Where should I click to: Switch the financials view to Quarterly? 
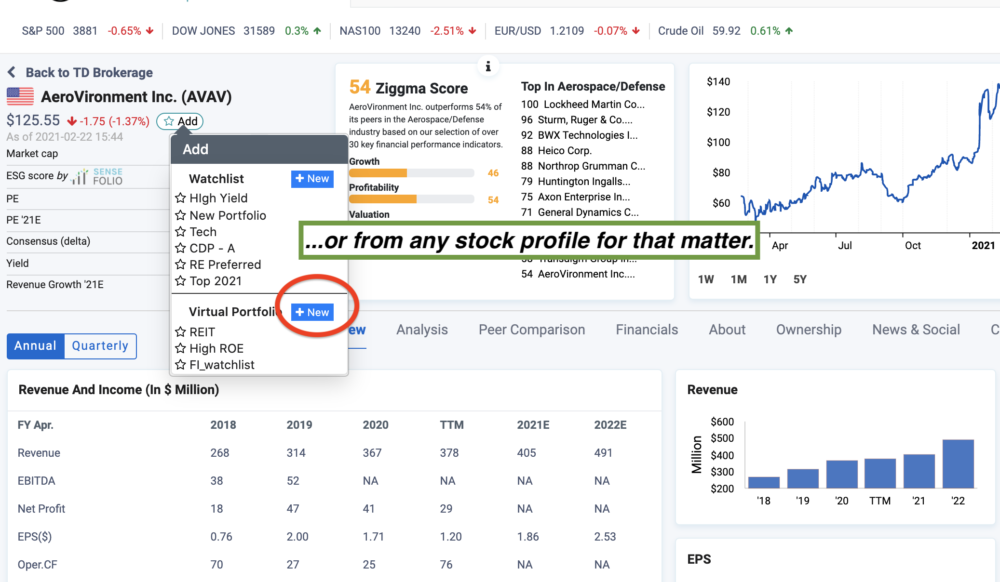click(100, 346)
